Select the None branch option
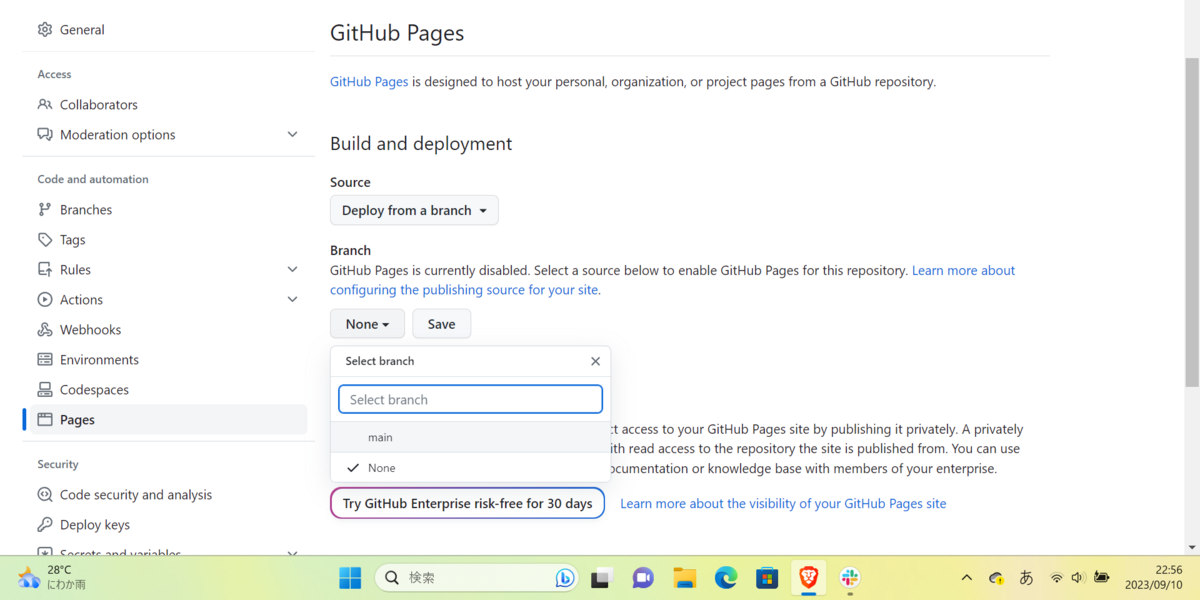Viewport: 1200px width, 600px height. [470, 468]
